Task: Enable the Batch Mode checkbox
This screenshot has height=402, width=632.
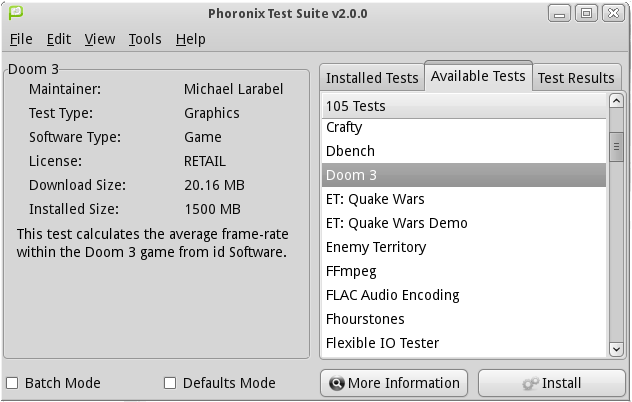Action: [12, 383]
